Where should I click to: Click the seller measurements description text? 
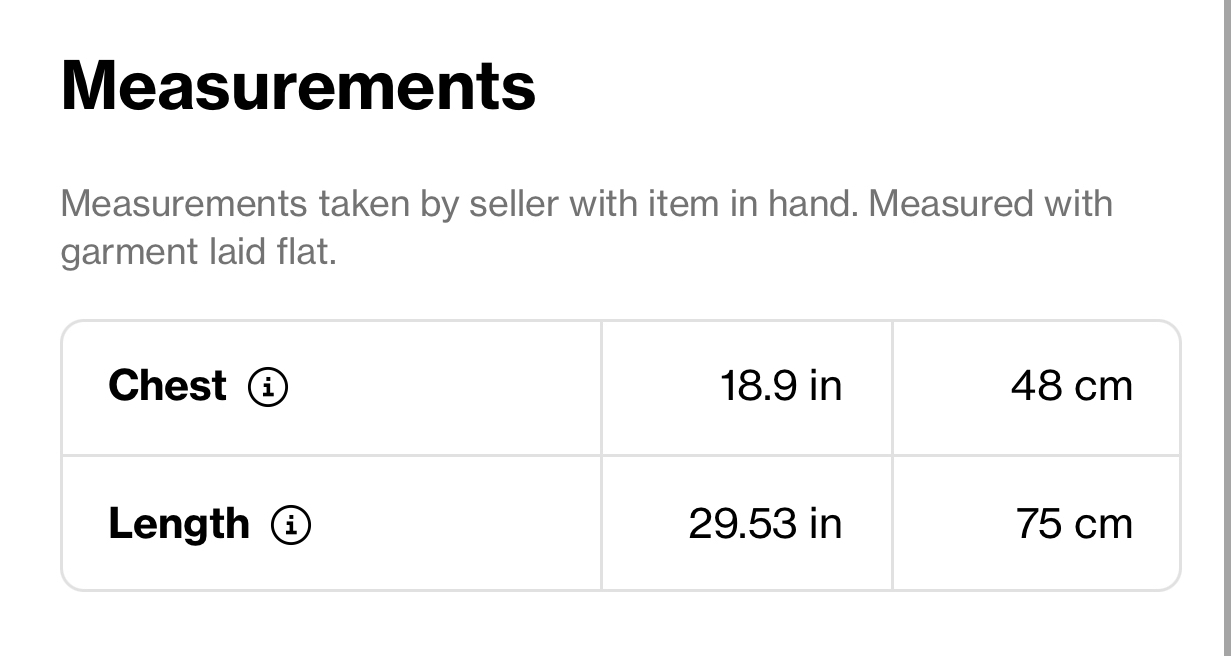tap(586, 227)
